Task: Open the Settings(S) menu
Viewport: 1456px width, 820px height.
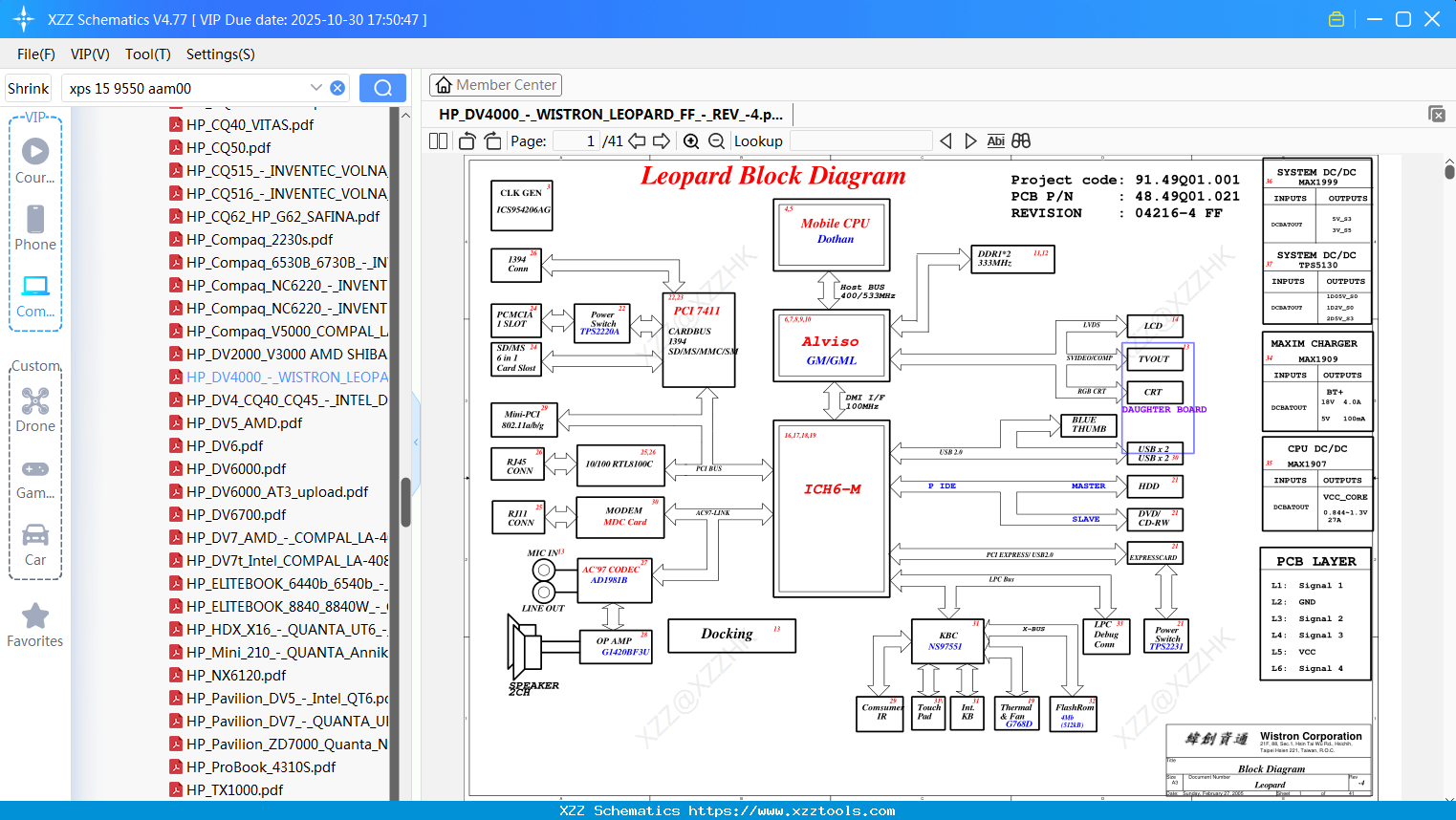Action: pyautogui.click(x=221, y=54)
